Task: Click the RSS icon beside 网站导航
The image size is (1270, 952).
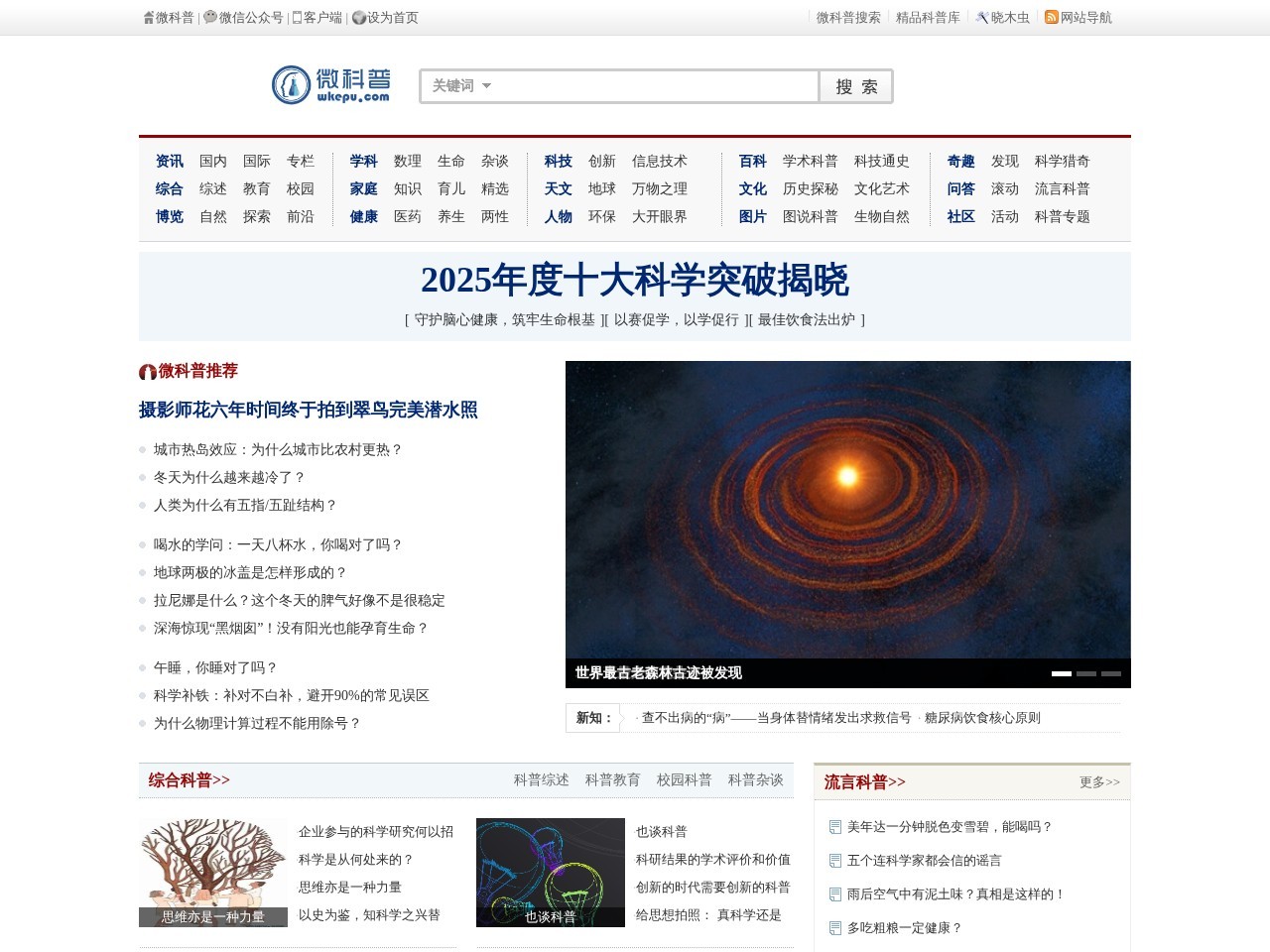Action: click(1052, 17)
